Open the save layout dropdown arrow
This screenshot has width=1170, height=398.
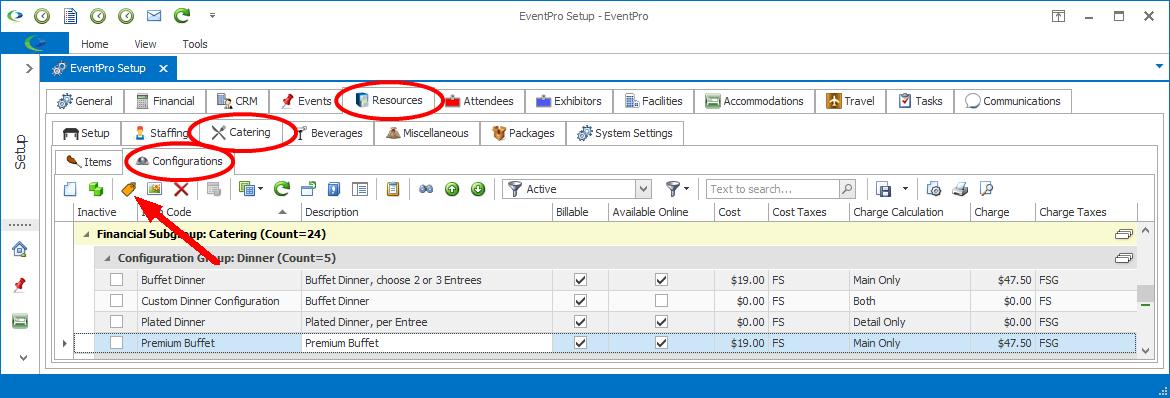[x=905, y=189]
